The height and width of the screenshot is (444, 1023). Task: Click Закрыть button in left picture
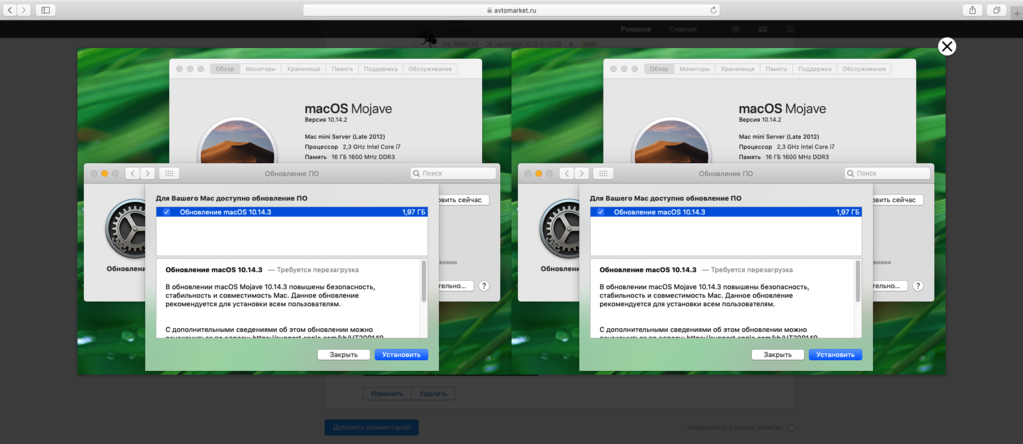(344, 355)
